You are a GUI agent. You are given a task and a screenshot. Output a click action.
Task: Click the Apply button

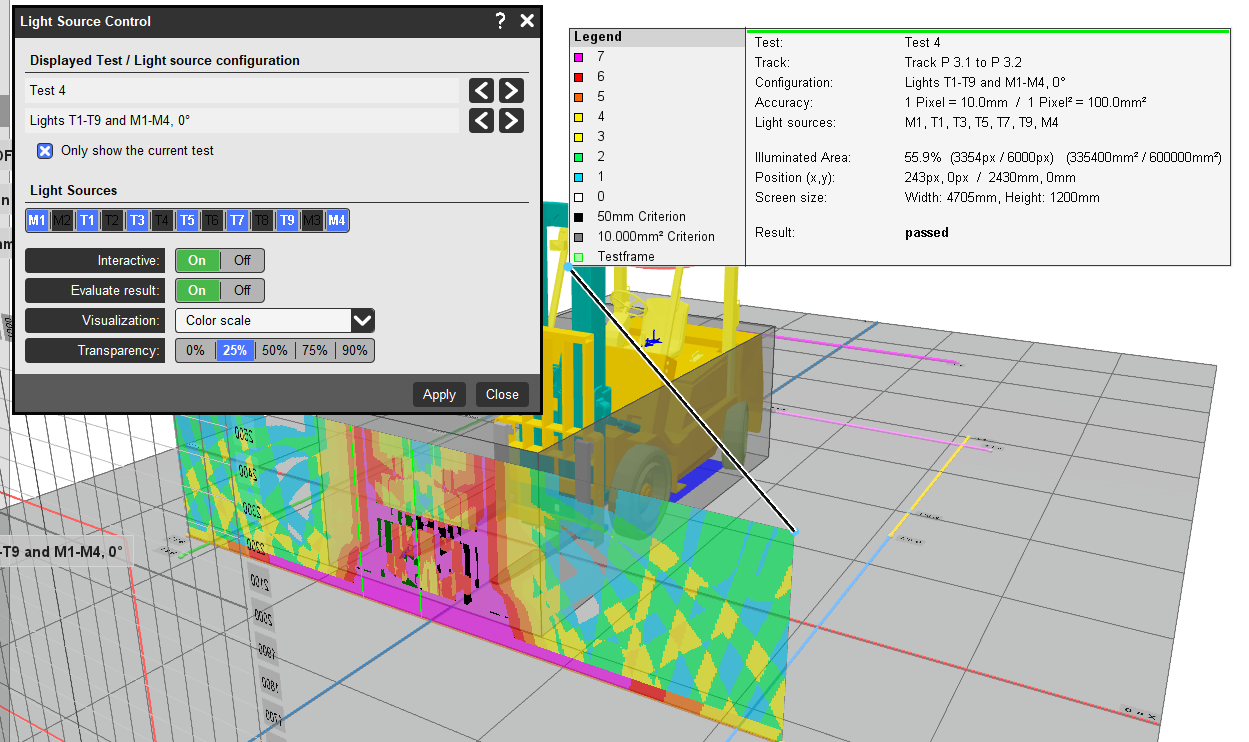pyautogui.click(x=439, y=395)
